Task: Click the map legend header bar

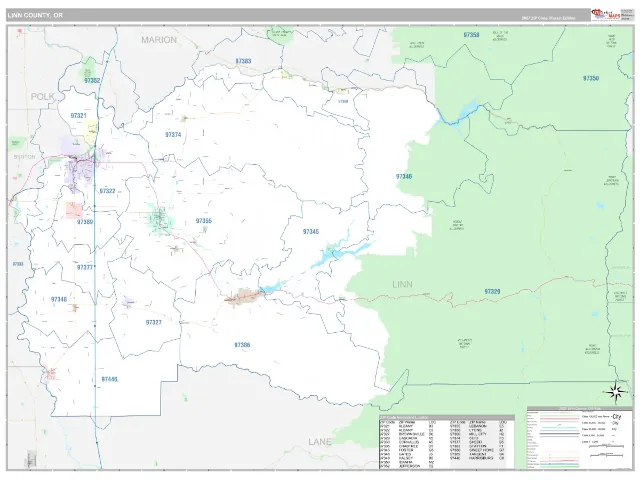Action: [580, 409]
